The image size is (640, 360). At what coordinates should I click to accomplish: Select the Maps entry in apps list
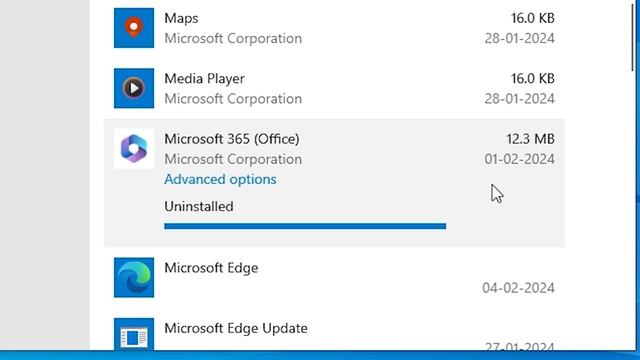tap(334, 28)
